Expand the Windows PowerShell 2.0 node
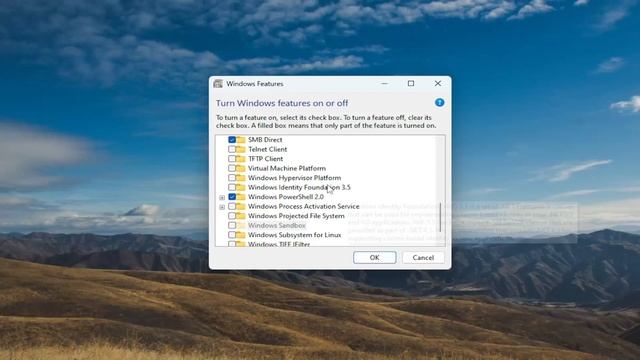 click(x=222, y=198)
